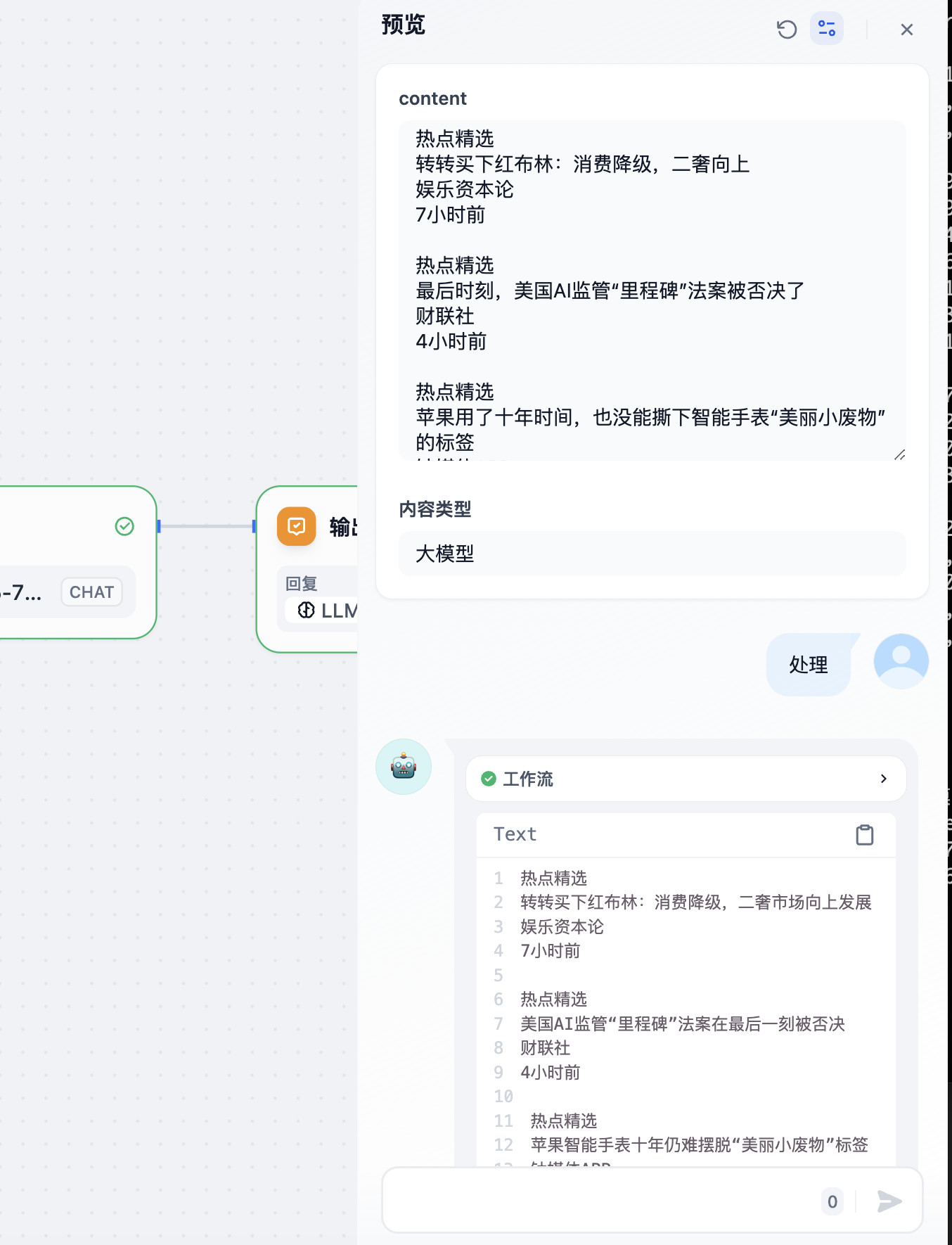Click output line 4小时前 in Text block
The width and height of the screenshot is (952, 1245).
pos(551,1073)
